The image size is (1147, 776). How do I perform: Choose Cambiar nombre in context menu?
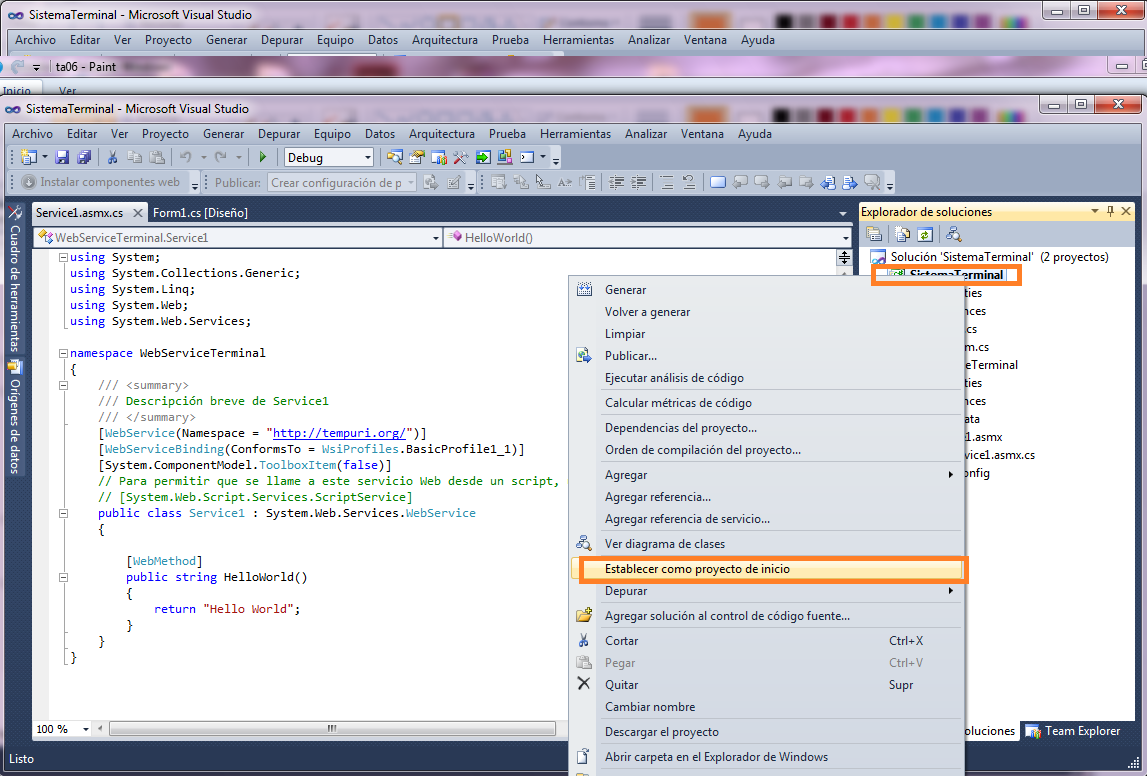765,707
